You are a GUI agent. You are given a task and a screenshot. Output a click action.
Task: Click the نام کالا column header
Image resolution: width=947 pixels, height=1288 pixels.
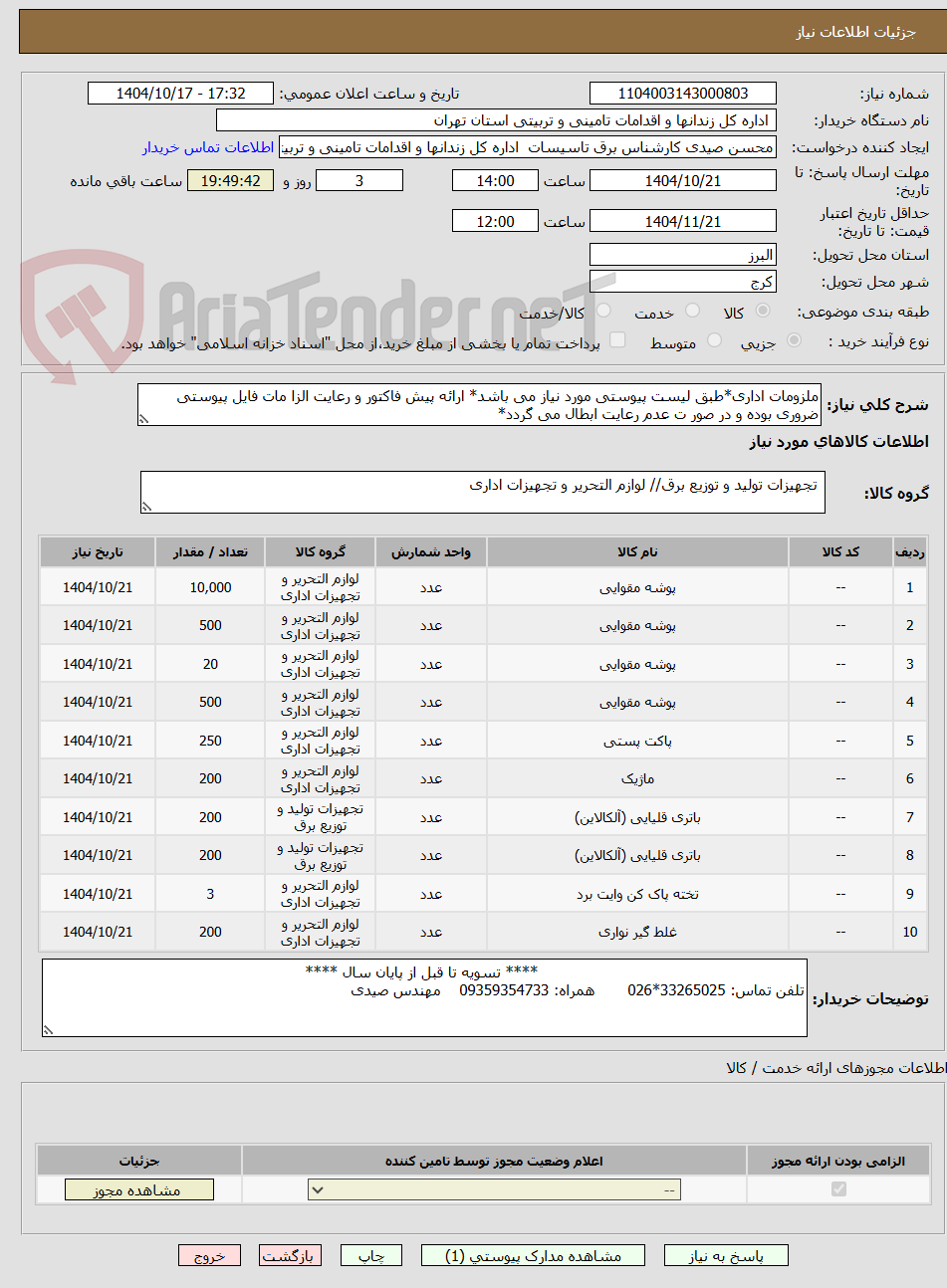pos(637,551)
